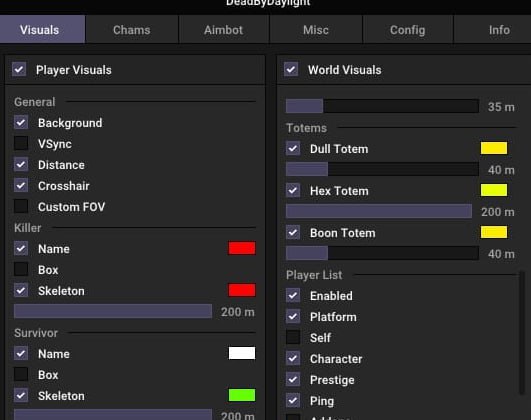Image resolution: width=531 pixels, height=420 pixels.
Task: Enable the Self checkbox
Action: [x=293, y=337]
